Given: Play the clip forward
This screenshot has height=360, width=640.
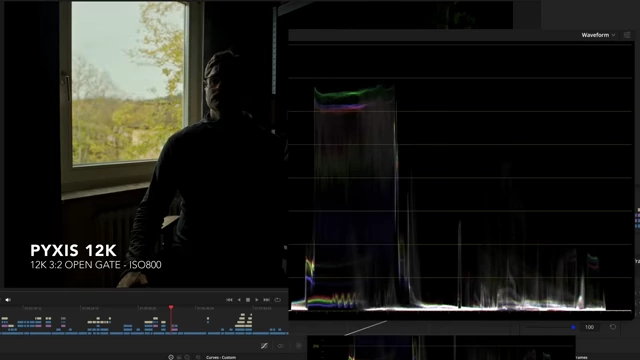Looking at the screenshot, I should [x=257, y=300].
